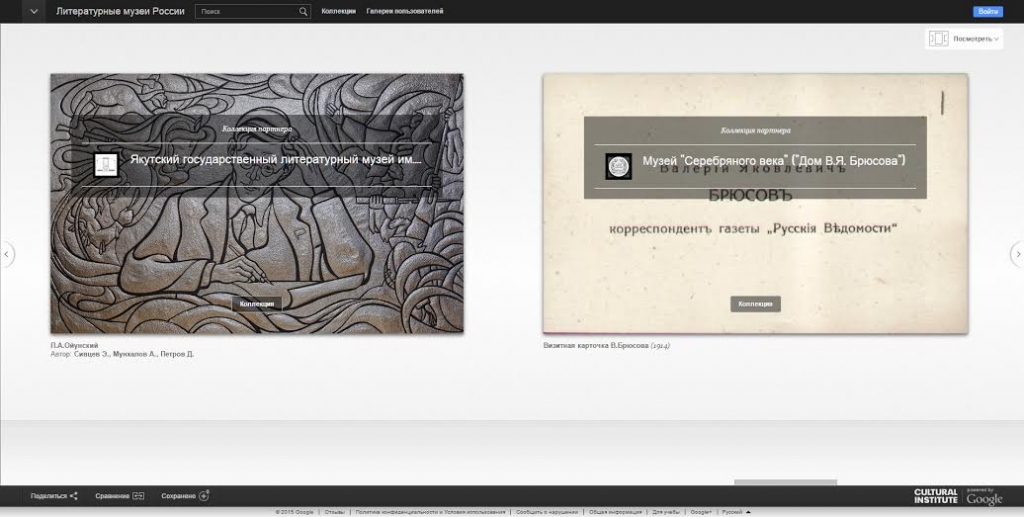Open the Для учебы footer link
The height and width of the screenshot is (517, 1024).
point(666,512)
